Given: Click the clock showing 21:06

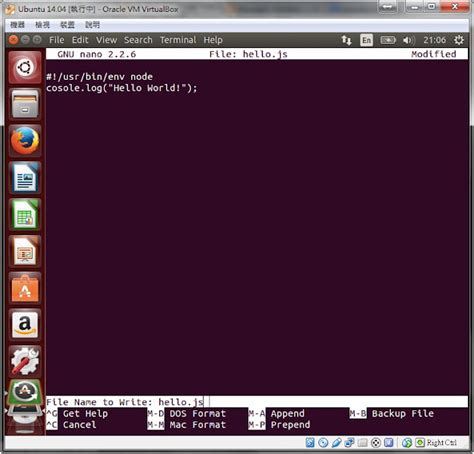Looking at the screenshot, I should tap(434, 40).
